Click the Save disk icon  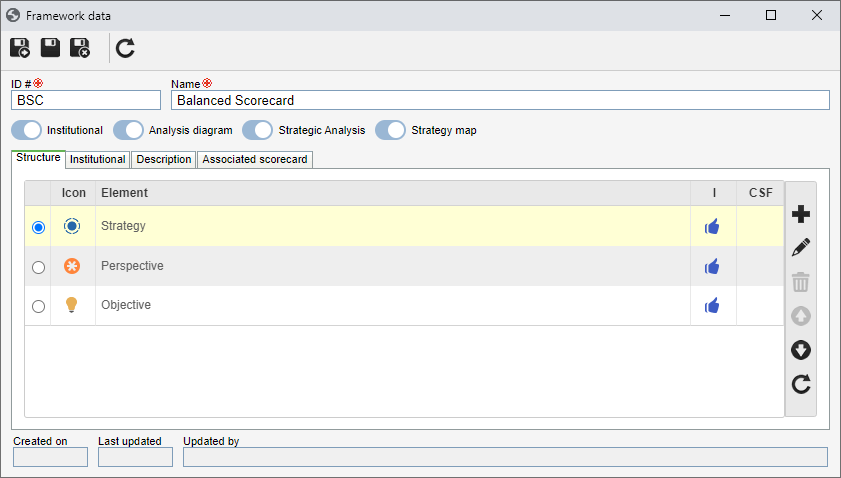tap(50, 48)
